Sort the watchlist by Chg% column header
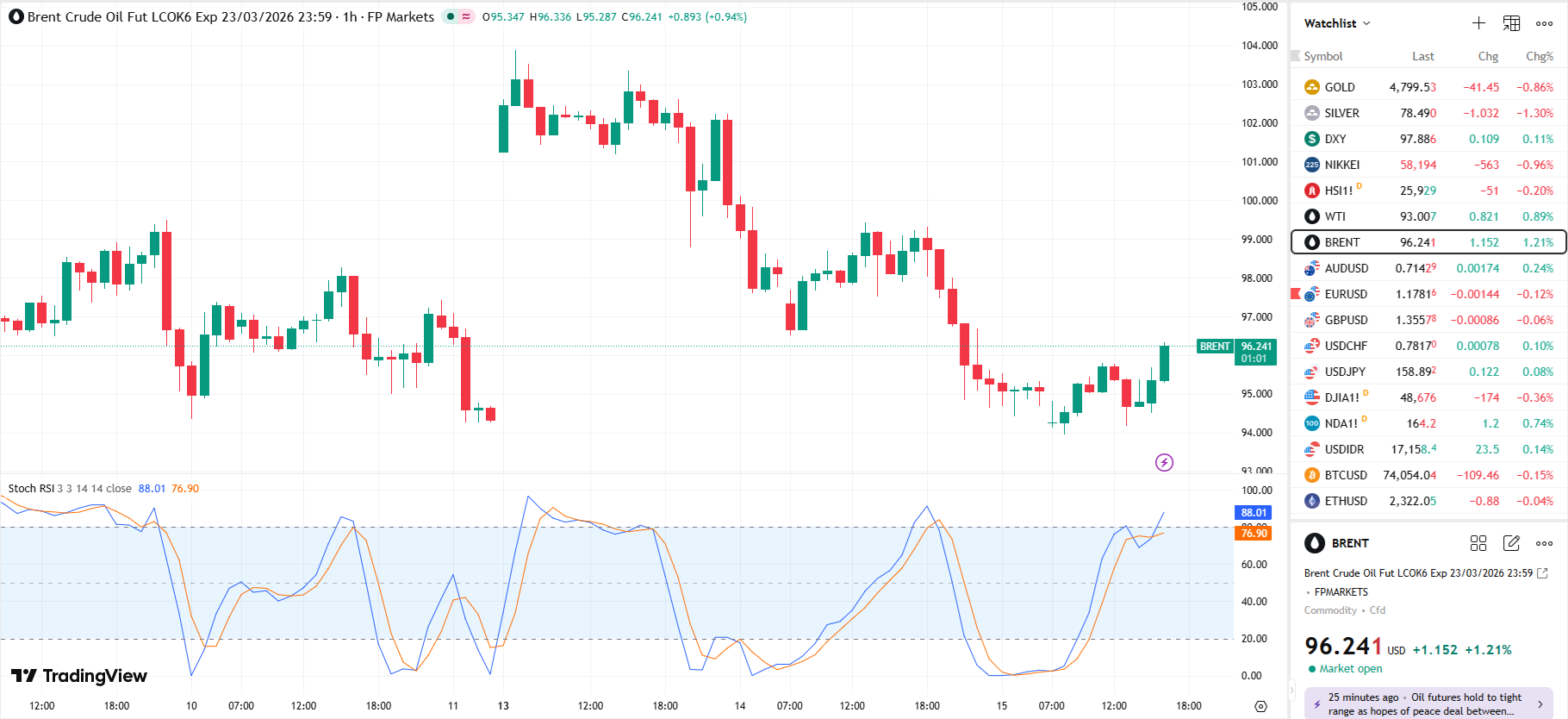The height and width of the screenshot is (719, 1568). (1539, 56)
